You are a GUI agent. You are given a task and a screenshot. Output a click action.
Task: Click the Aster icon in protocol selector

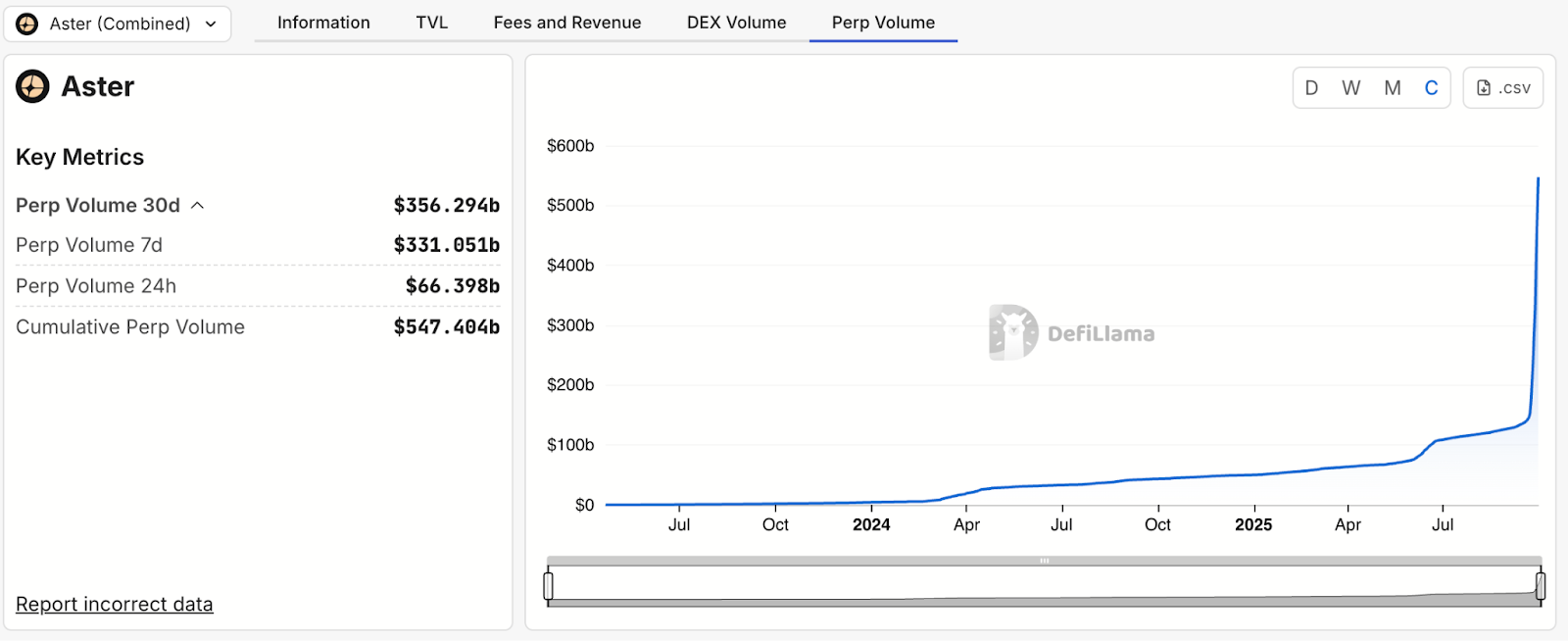(x=27, y=24)
